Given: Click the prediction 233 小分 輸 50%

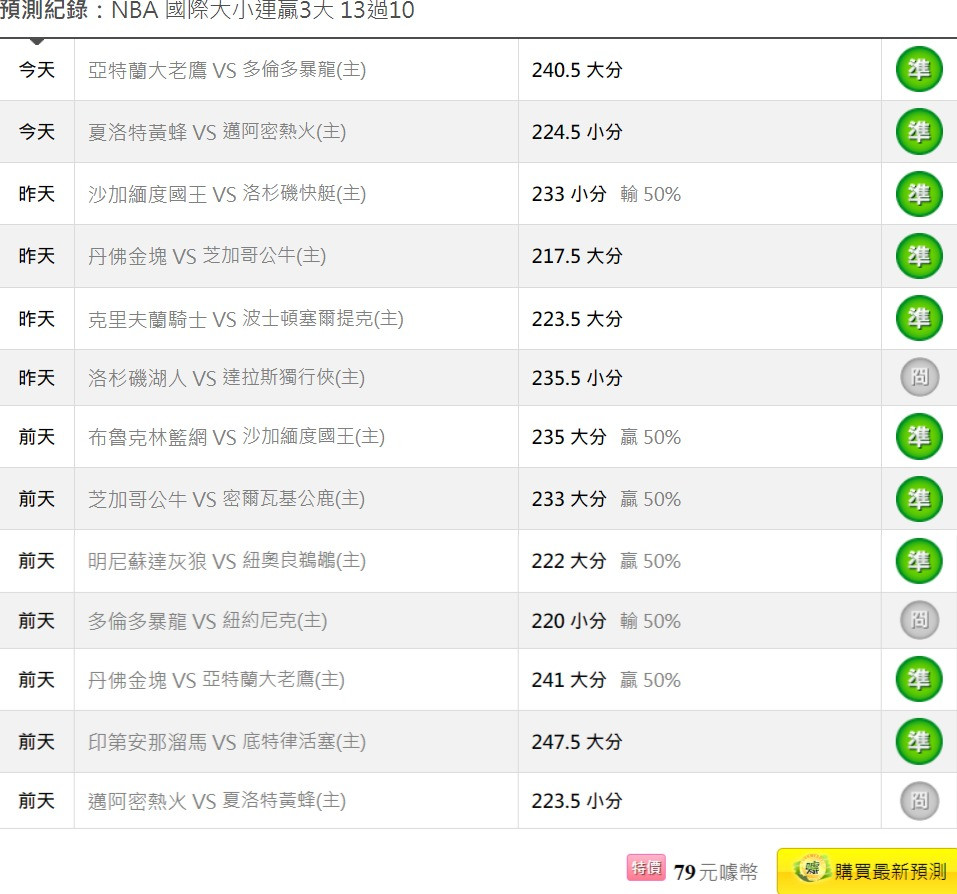Looking at the screenshot, I should pyautogui.click(x=606, y=194).
